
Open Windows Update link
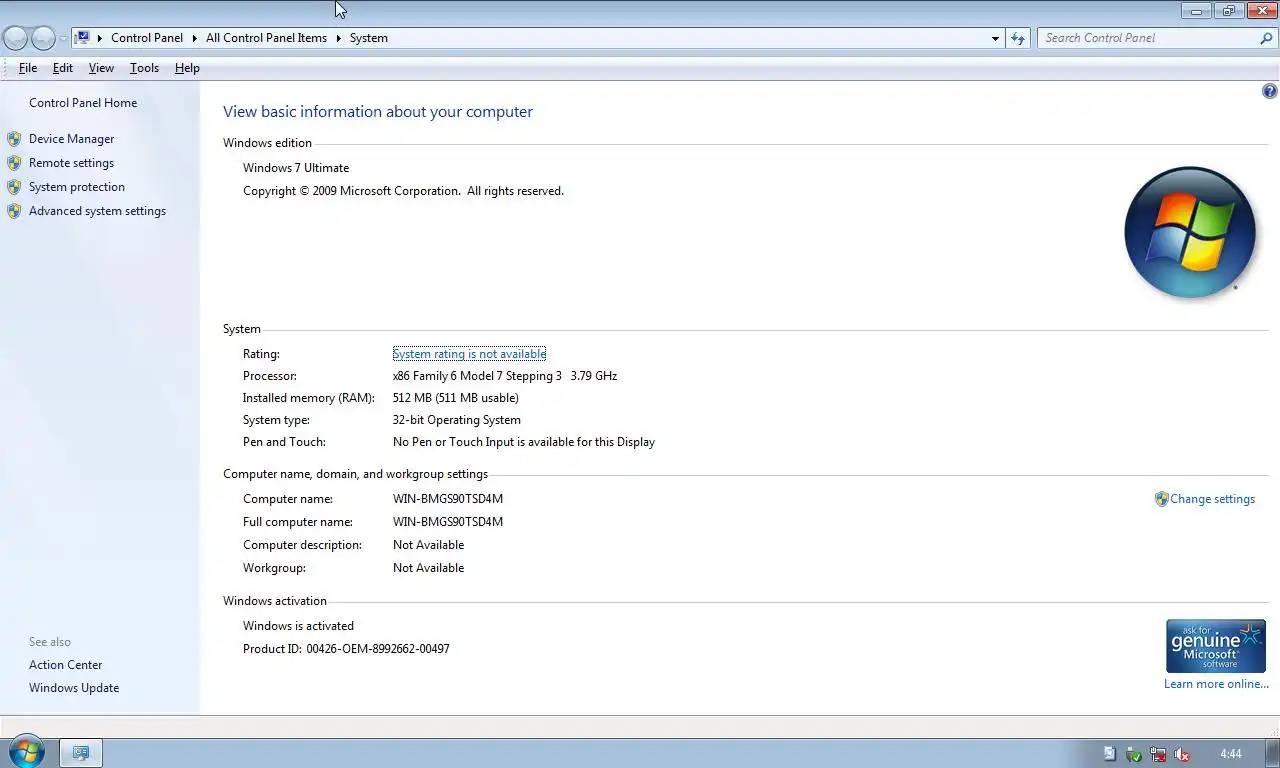(x=74, y=688)
